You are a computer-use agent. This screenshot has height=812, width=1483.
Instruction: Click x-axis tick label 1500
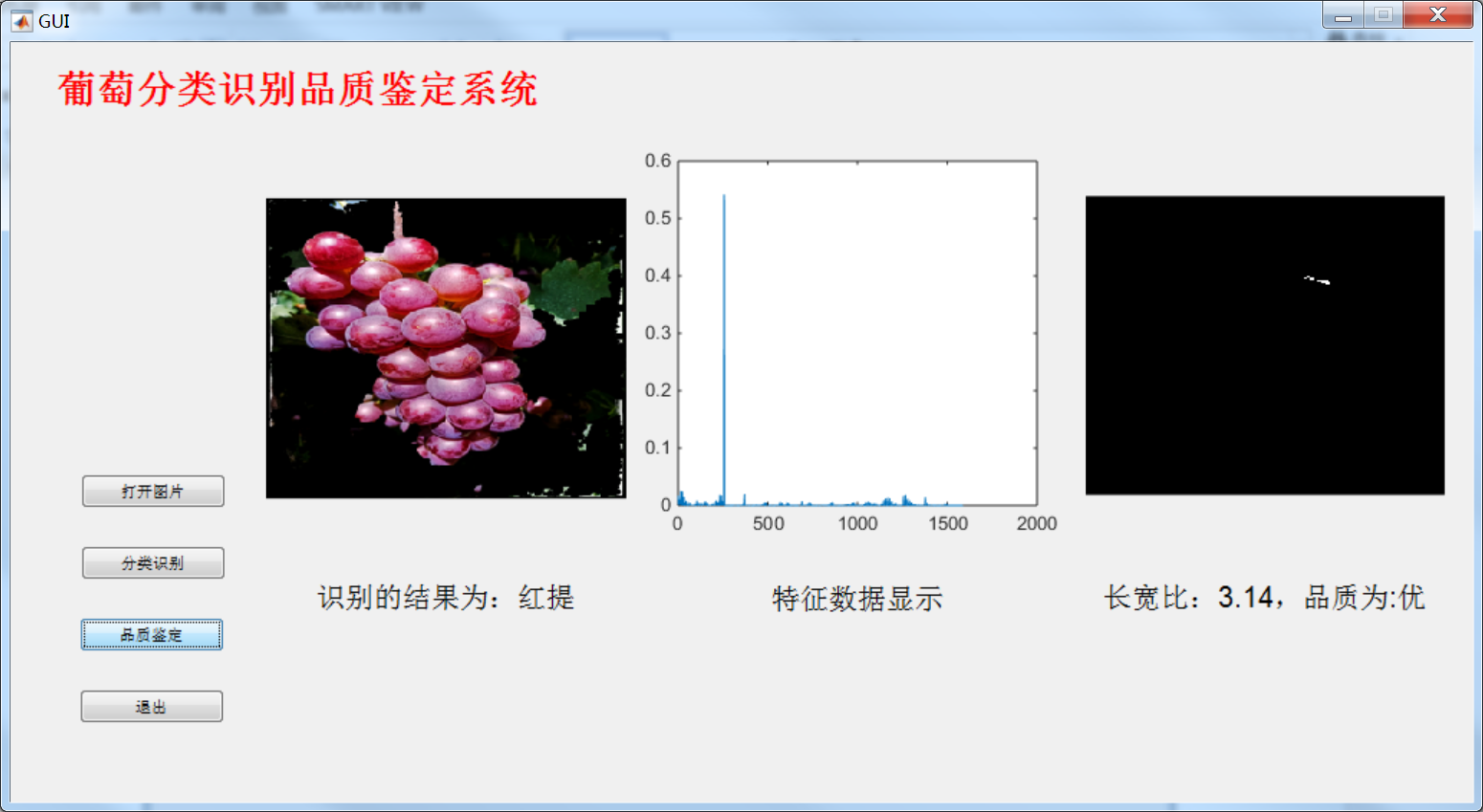[948, 523]
